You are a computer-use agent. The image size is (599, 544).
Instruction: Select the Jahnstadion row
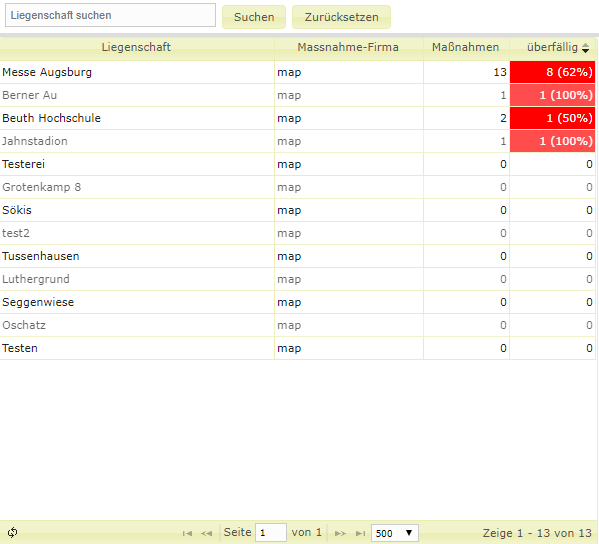pyautogui.click(x=298, y=141)
